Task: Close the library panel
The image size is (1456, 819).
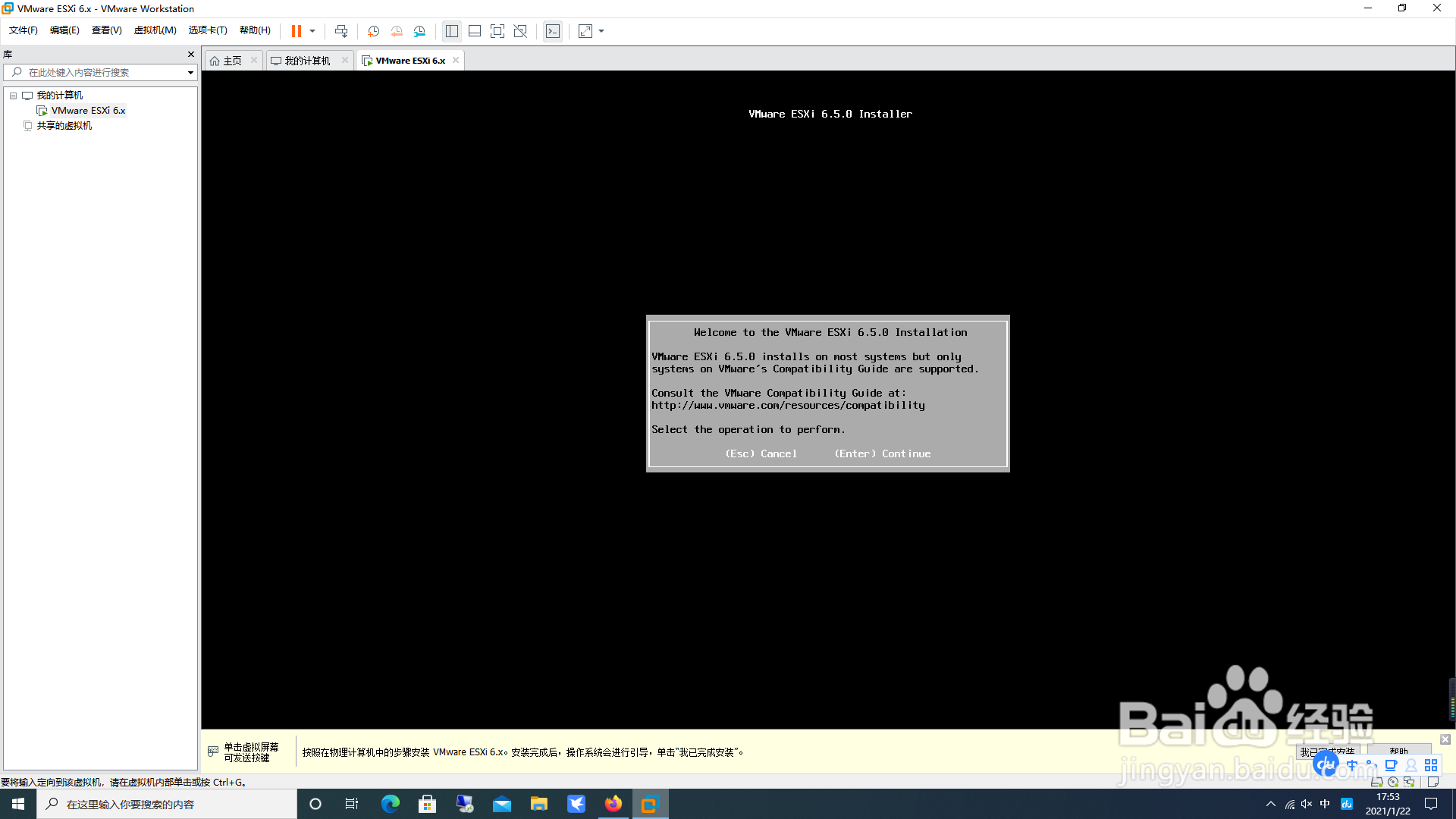Action: point(191,55)
